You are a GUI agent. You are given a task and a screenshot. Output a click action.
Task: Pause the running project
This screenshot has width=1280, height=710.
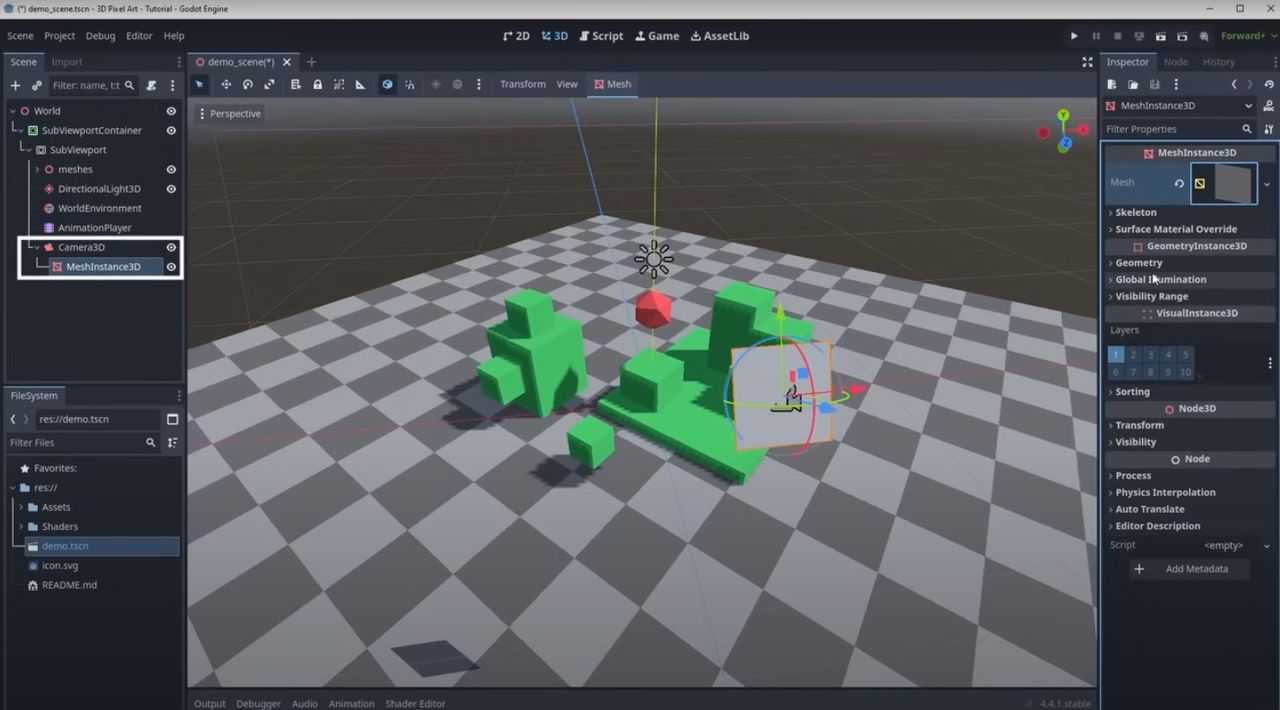pos(1096,36)
